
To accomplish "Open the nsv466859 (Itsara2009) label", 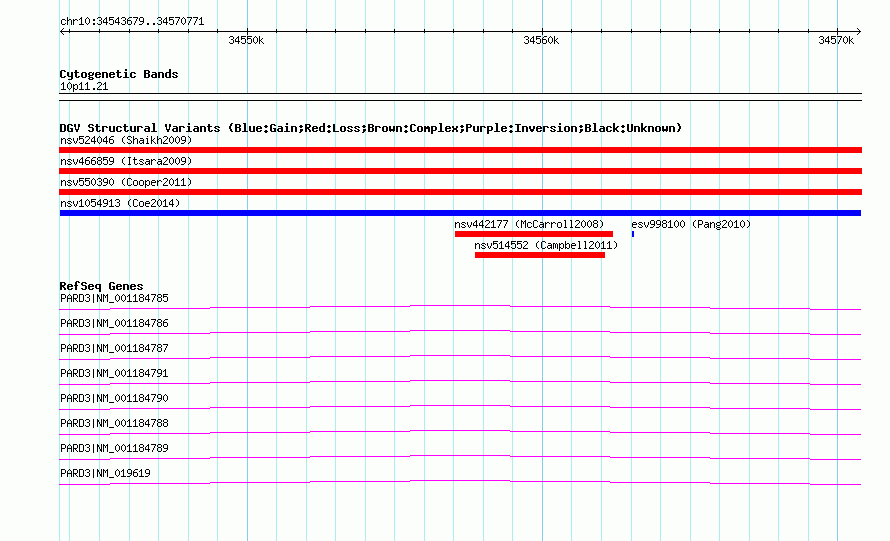I will pyautogui.click(x=126, y=161).
